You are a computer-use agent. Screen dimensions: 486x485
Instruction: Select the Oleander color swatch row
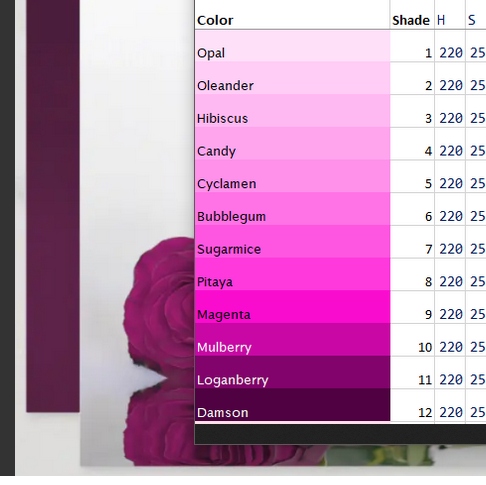(x=292, y=78)
